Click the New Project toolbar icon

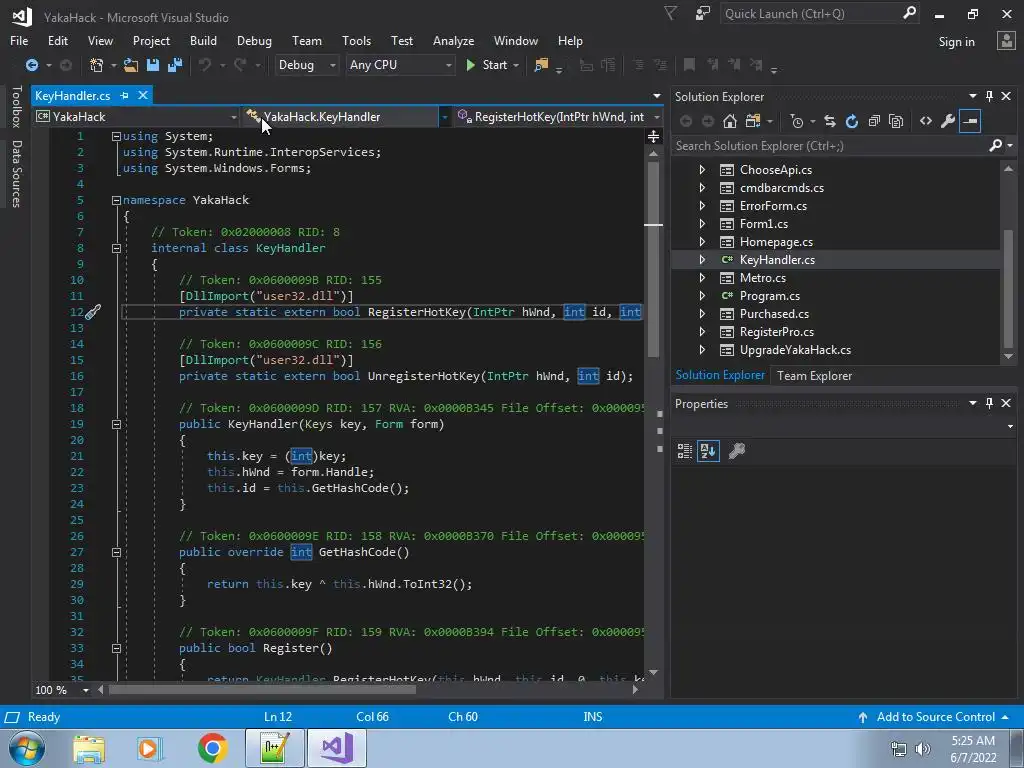(96, 65)
